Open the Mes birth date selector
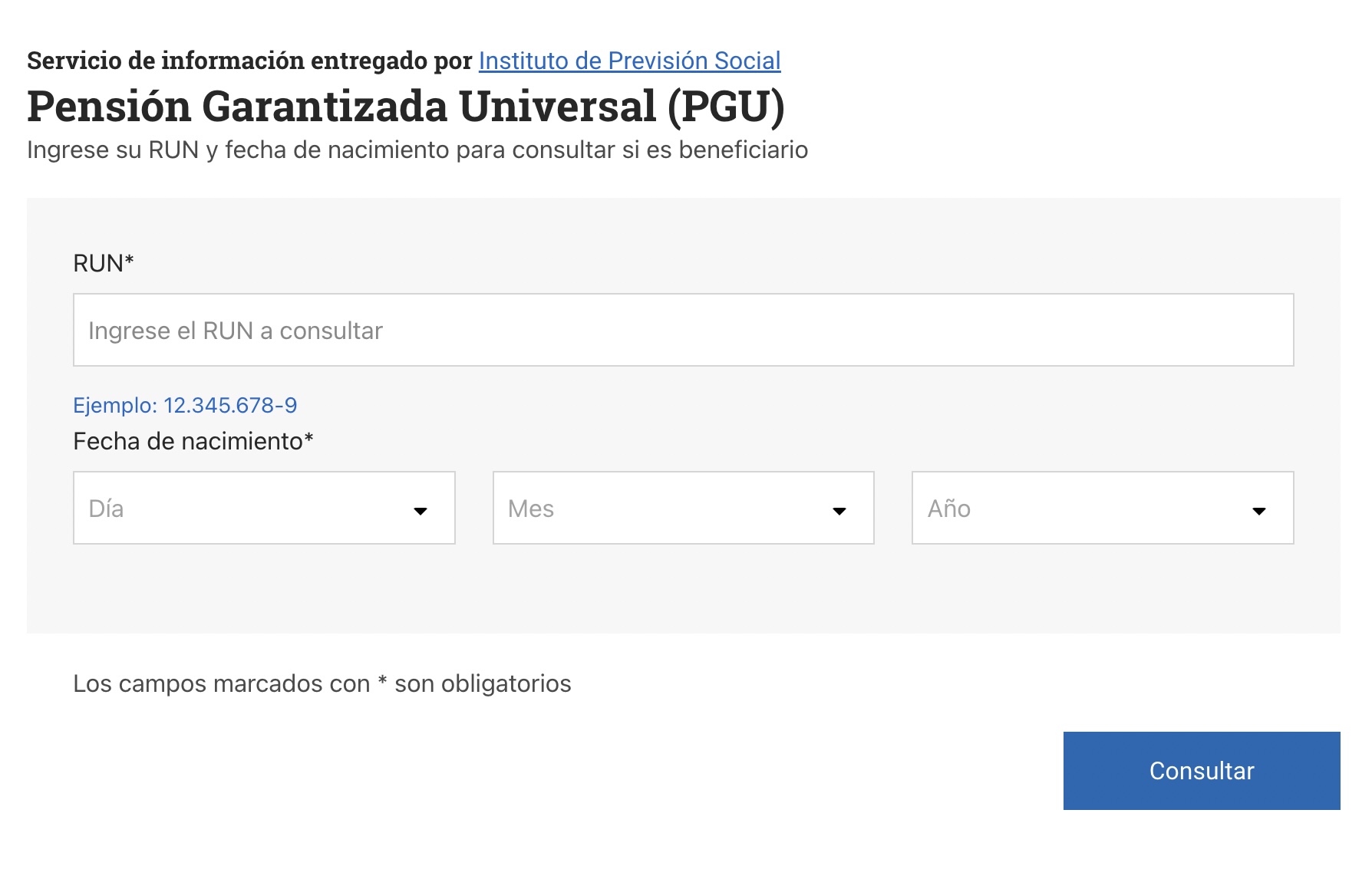 tap(683, 508)
